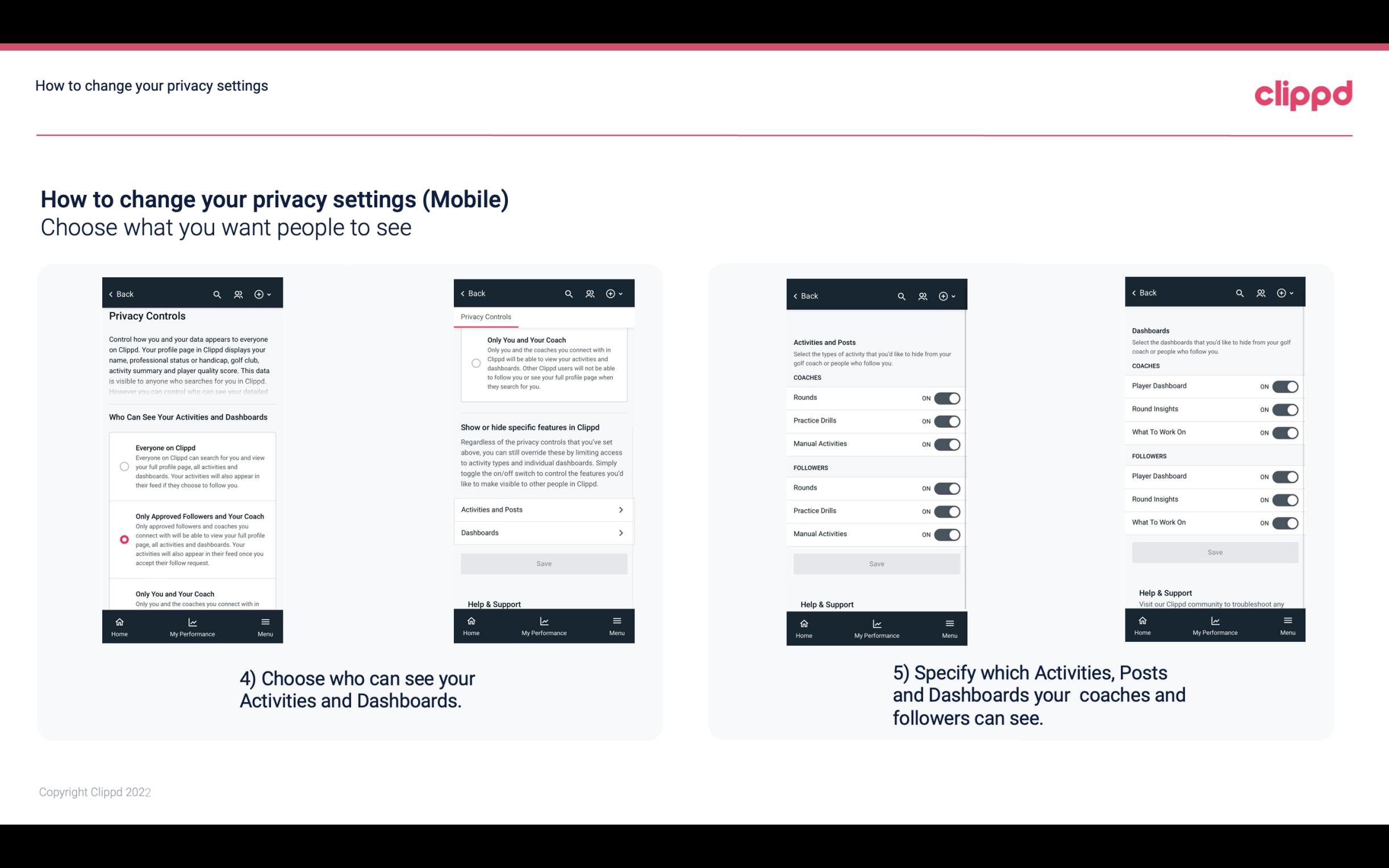
Task: Click the Privacy Controls tab
Action: coord(485,317)
